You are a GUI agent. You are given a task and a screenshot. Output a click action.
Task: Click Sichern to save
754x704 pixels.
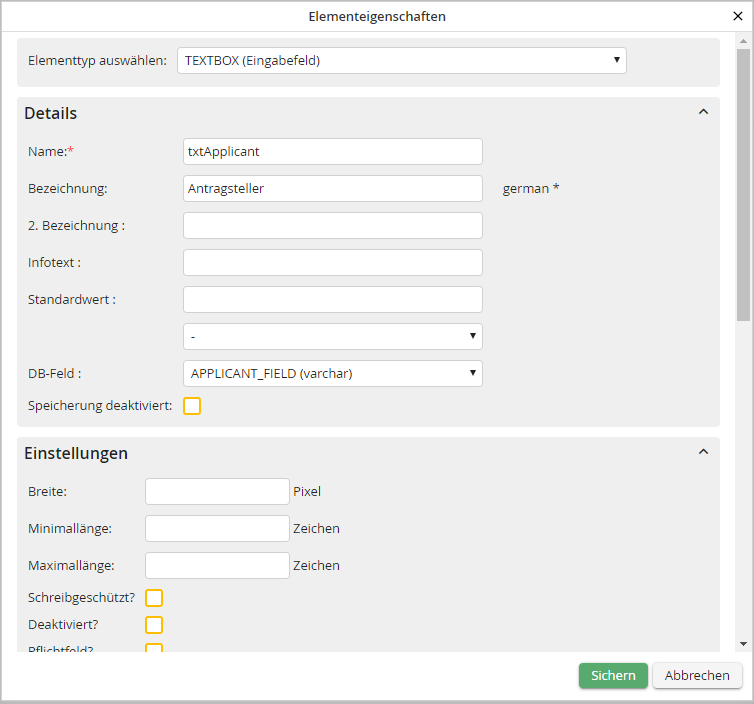coord(612,675)
